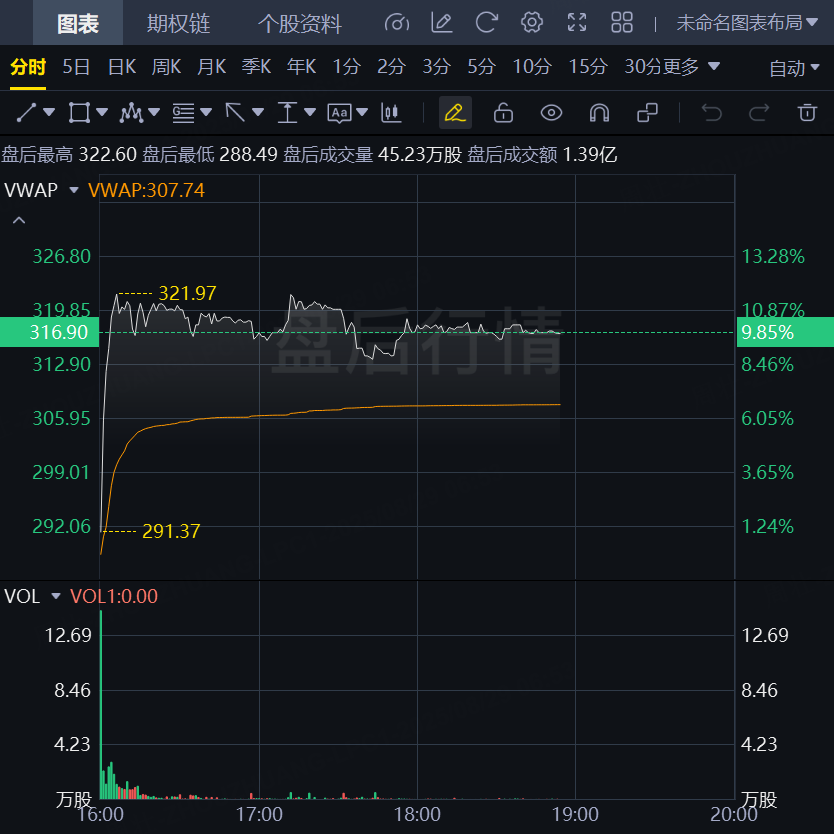This screenshot has height=834, width=834.
Task: Expand the wave pattern options arrow
Action: [154, 112]
